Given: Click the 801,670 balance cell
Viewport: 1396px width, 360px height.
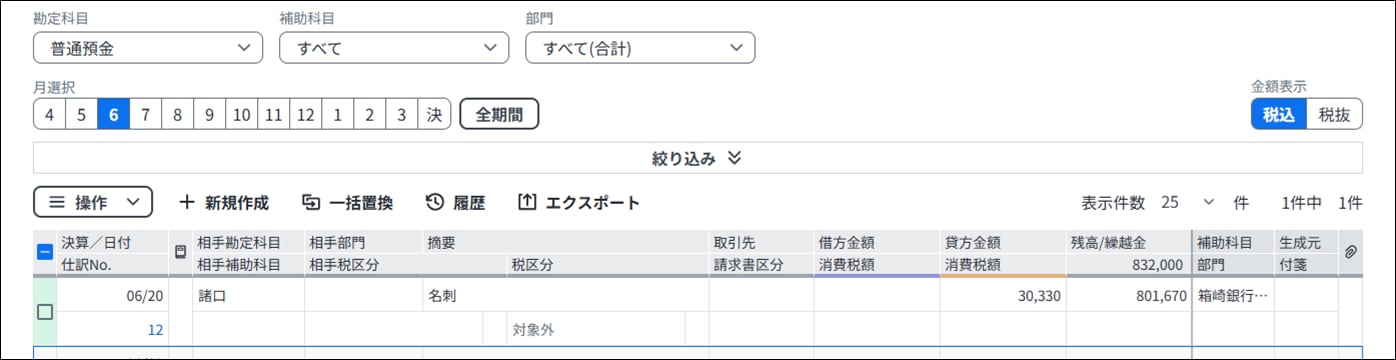Looking at the screenshot, I should [x=1129, y=296].
